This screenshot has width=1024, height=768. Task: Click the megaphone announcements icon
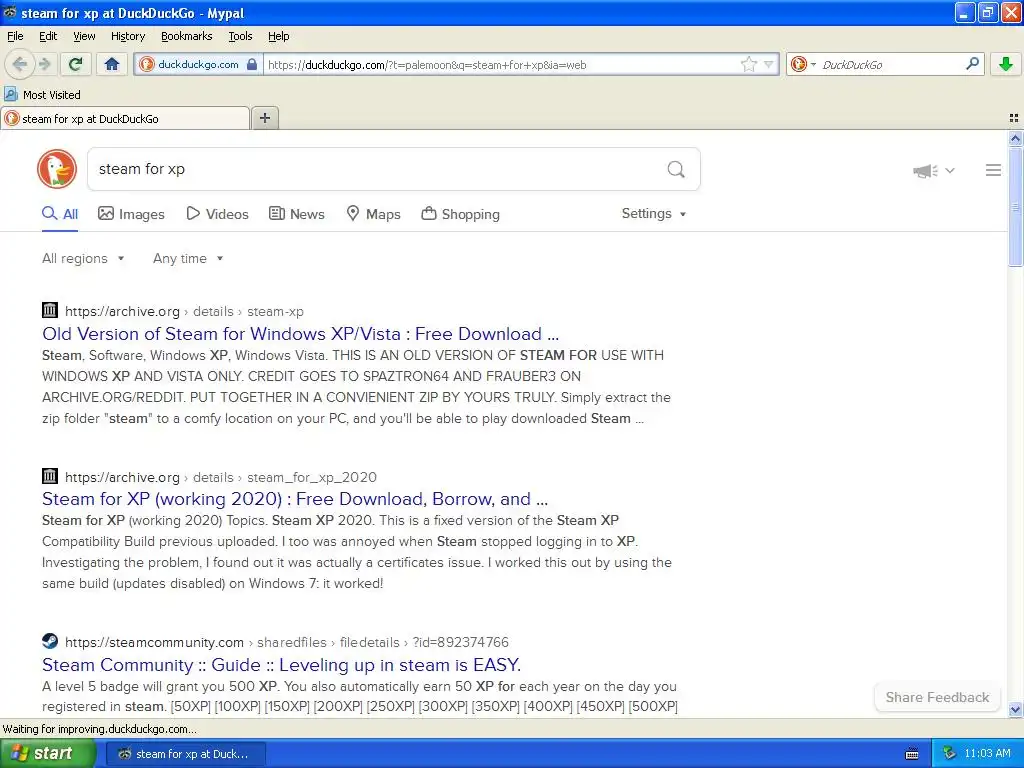coord(925,171)
